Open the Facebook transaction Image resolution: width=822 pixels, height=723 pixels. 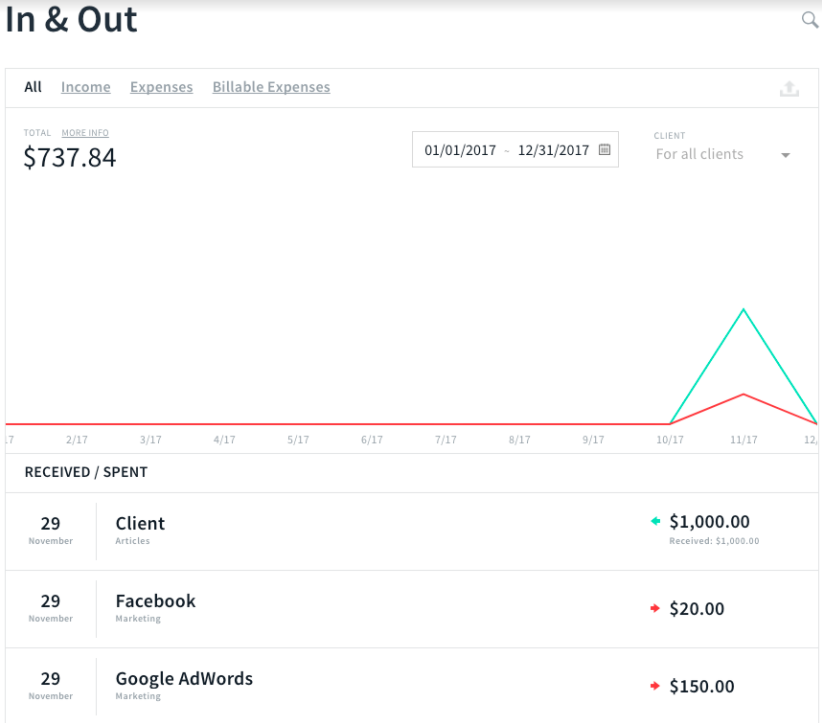point(412,609)
